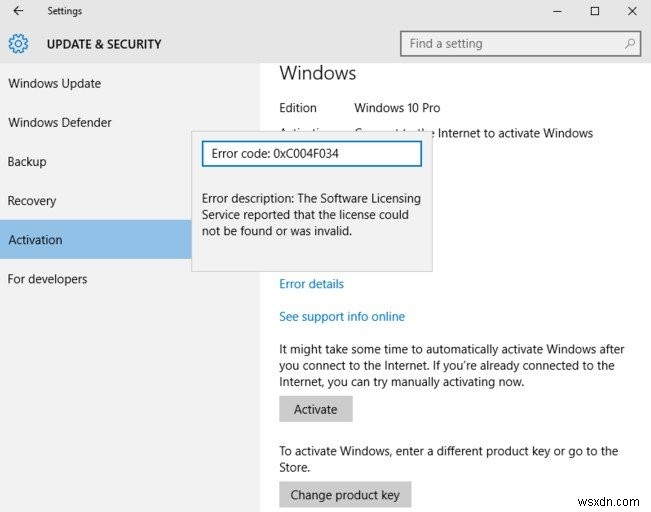Select Backup in sidebar
Screen dimensions: 651x512
27,162
